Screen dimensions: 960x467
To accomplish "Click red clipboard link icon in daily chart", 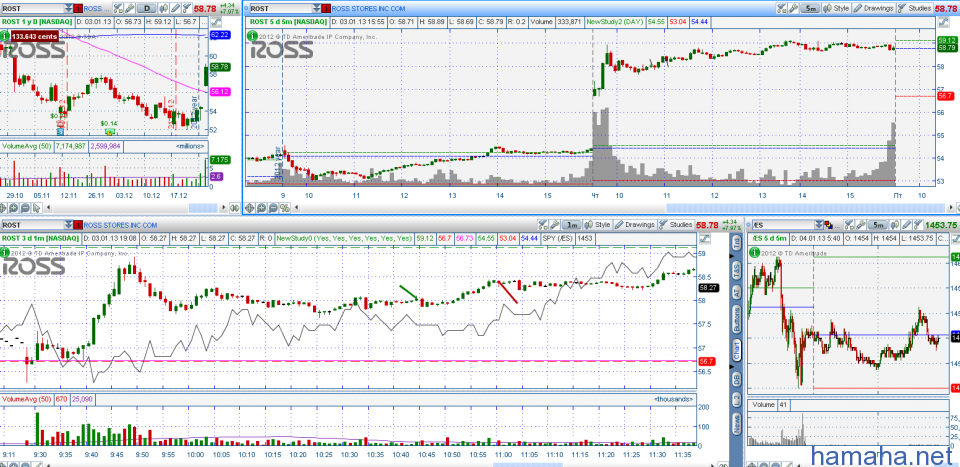I will (78, 9).
